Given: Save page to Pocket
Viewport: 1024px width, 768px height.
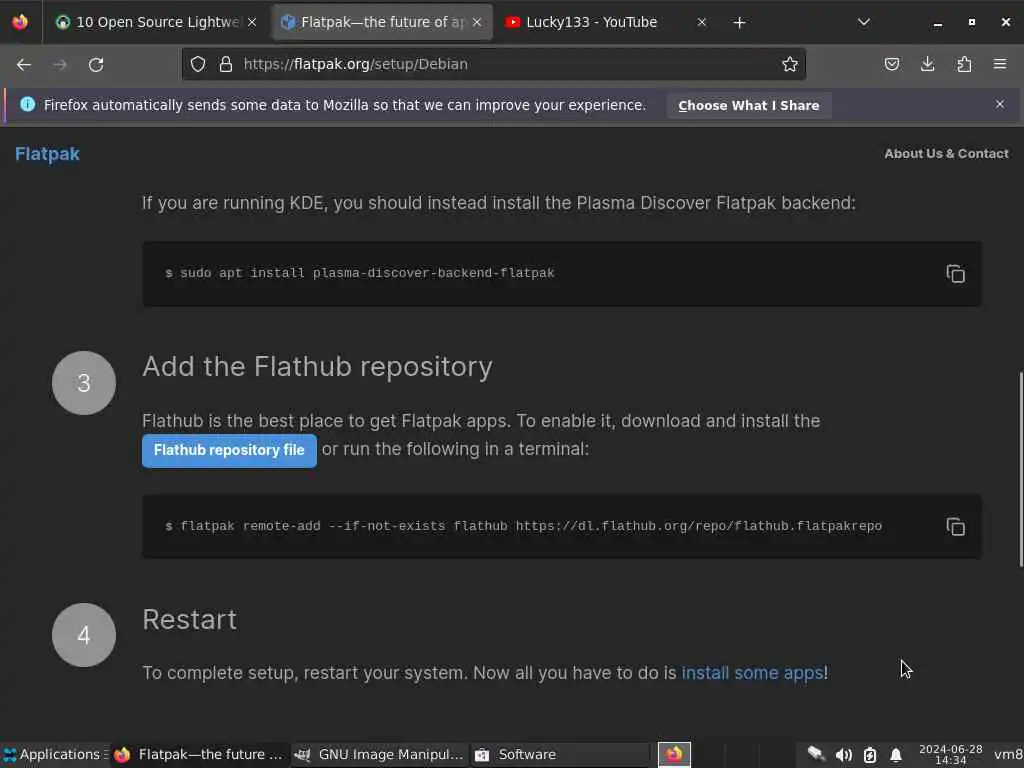Looking at the screenshot, I should [891, 64].
